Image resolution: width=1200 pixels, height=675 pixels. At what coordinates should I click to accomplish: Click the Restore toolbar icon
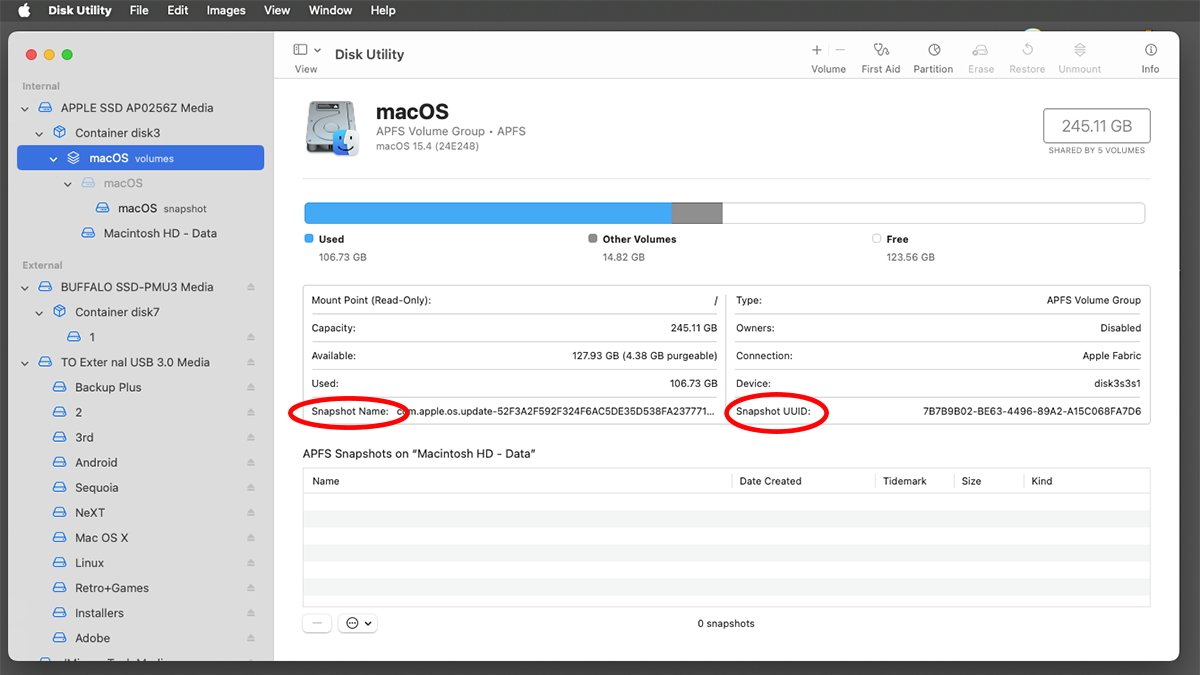tap(1027, 50)
